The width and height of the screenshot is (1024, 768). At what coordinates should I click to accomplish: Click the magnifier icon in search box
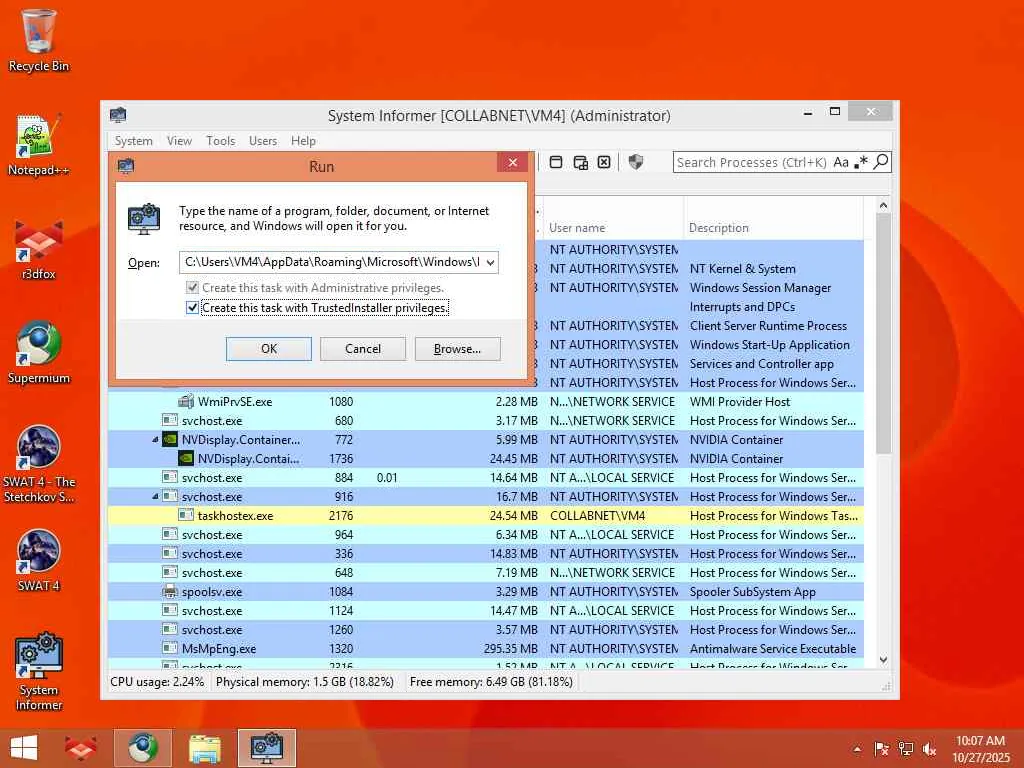click(881, 161)
